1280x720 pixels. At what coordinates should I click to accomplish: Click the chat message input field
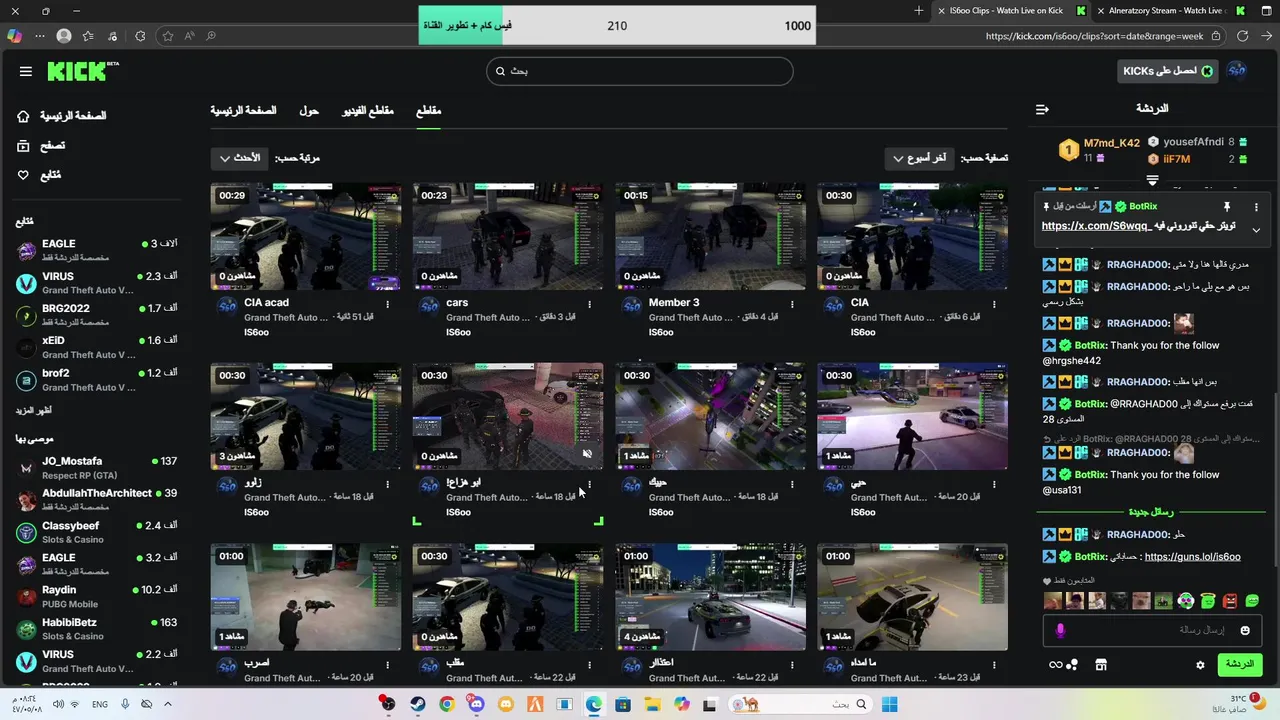click(x=1154, y=630)
